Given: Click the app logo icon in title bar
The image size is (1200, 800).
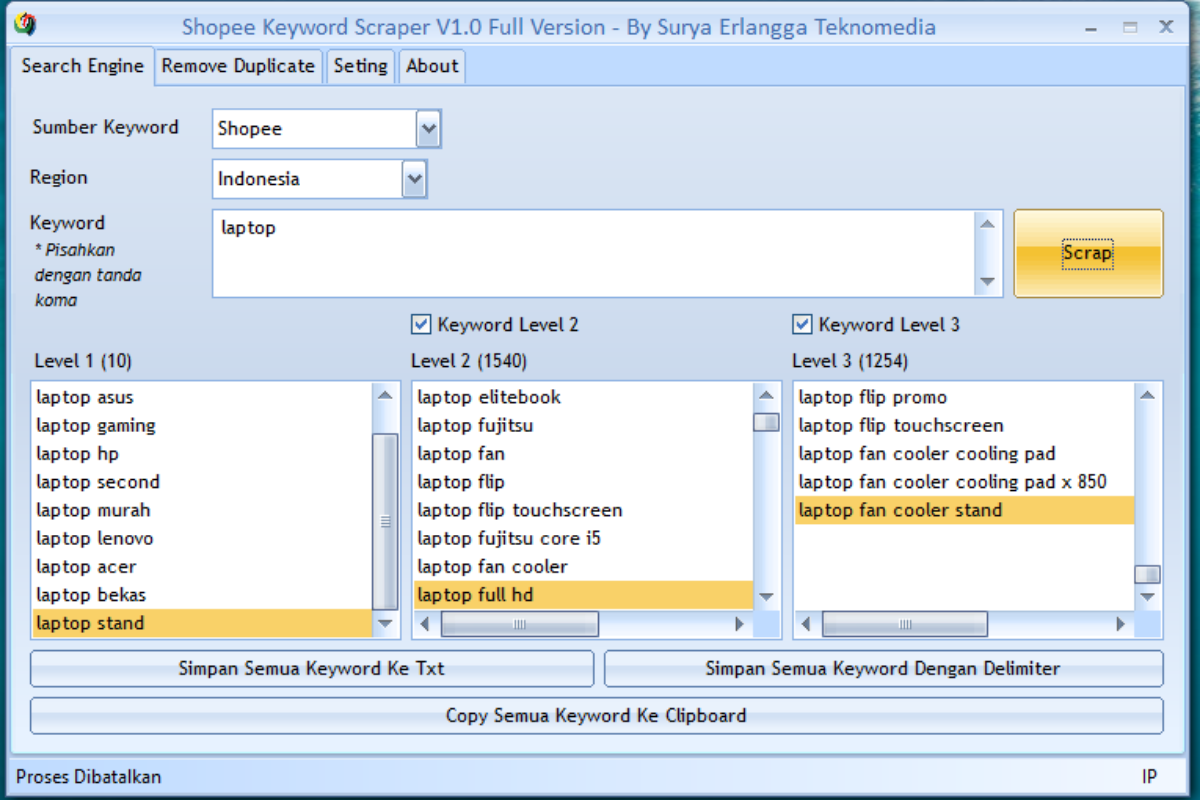Looking at the screenshot, I should 26,25.
